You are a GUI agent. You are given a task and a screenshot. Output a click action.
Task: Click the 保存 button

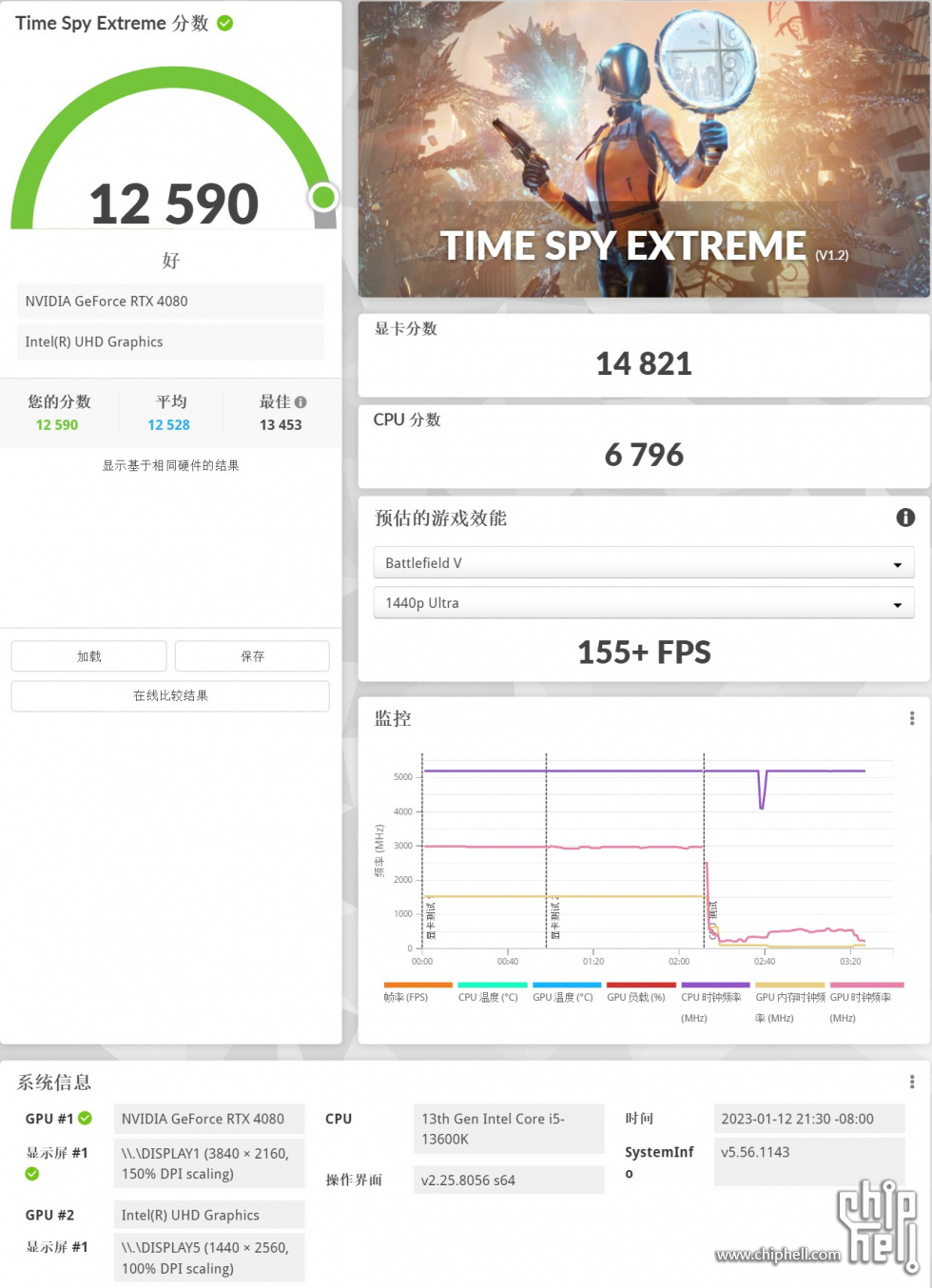(x=252, y=656)
